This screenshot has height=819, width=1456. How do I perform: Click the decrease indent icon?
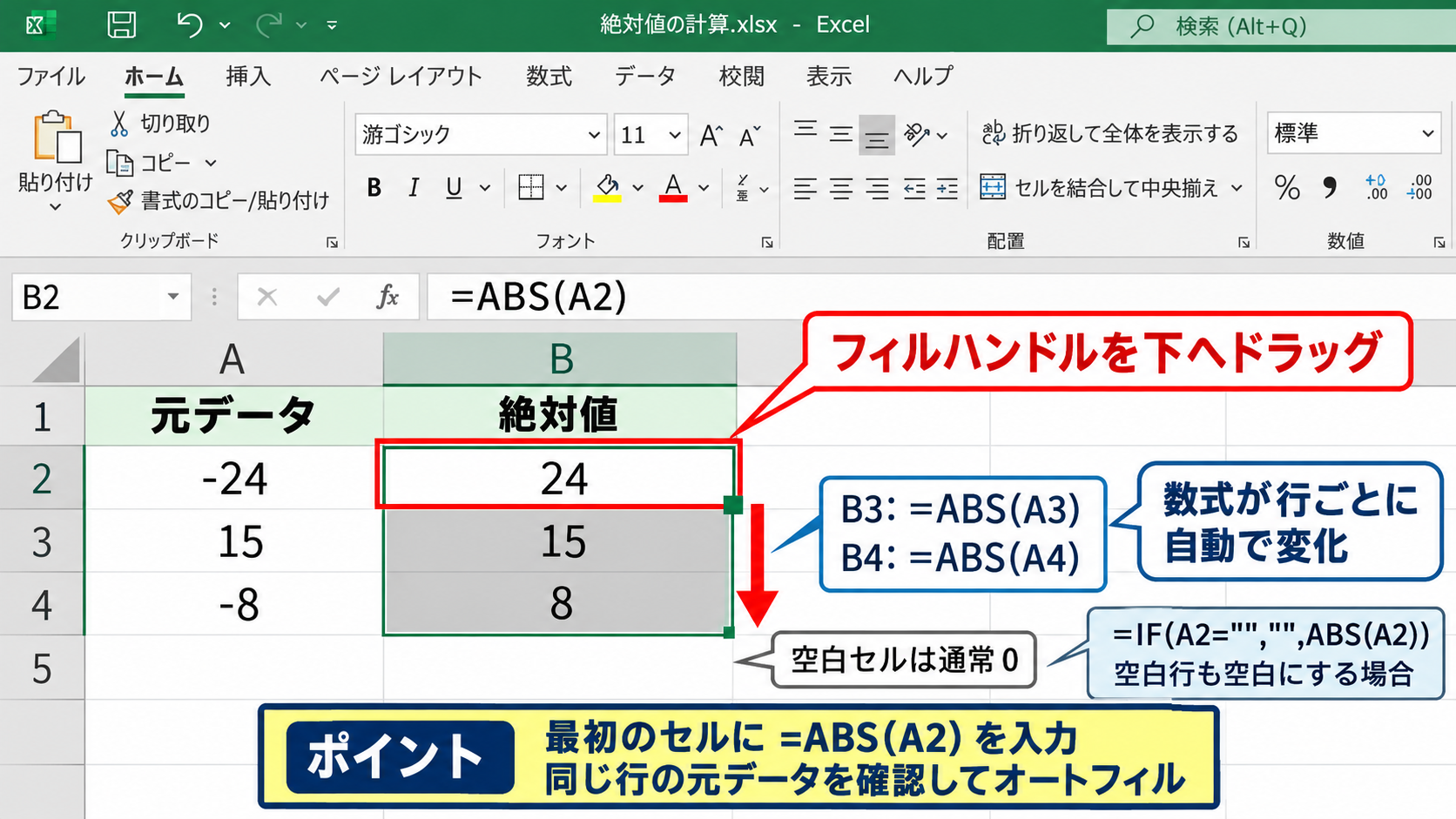(914, 188)
